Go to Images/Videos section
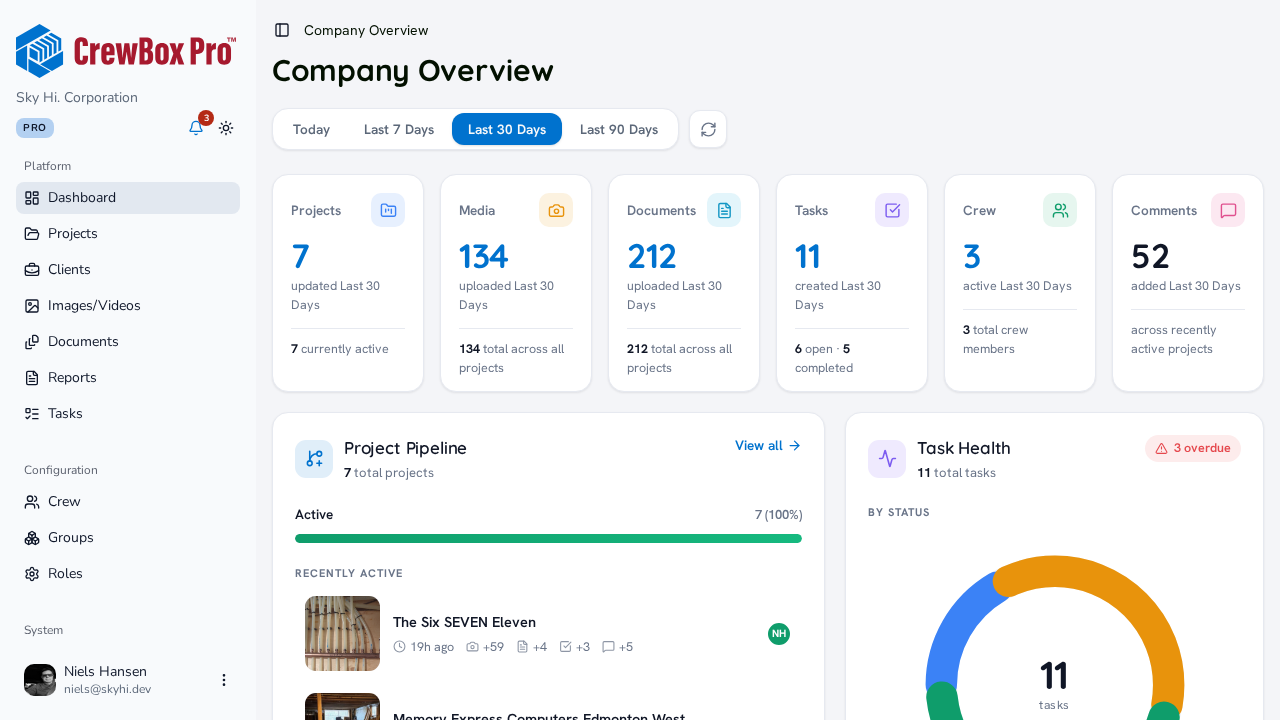Viewport: 1280px width, 720px height. (128, 306)
